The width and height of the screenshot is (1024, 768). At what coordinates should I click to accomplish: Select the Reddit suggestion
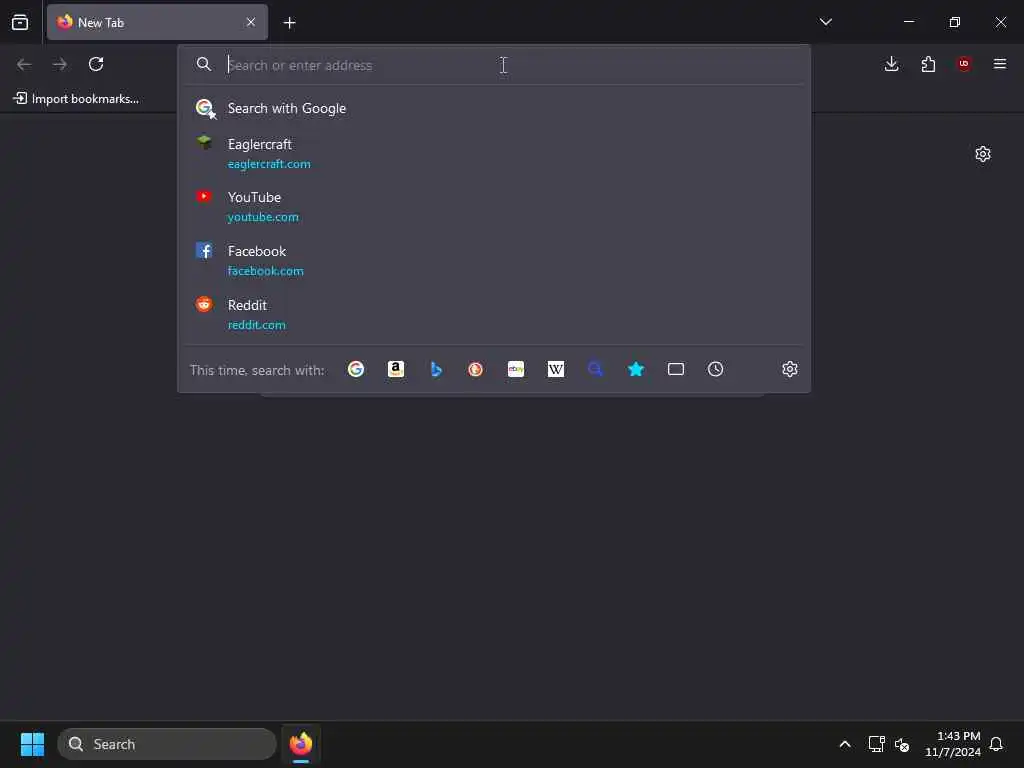tap(494, 314)
